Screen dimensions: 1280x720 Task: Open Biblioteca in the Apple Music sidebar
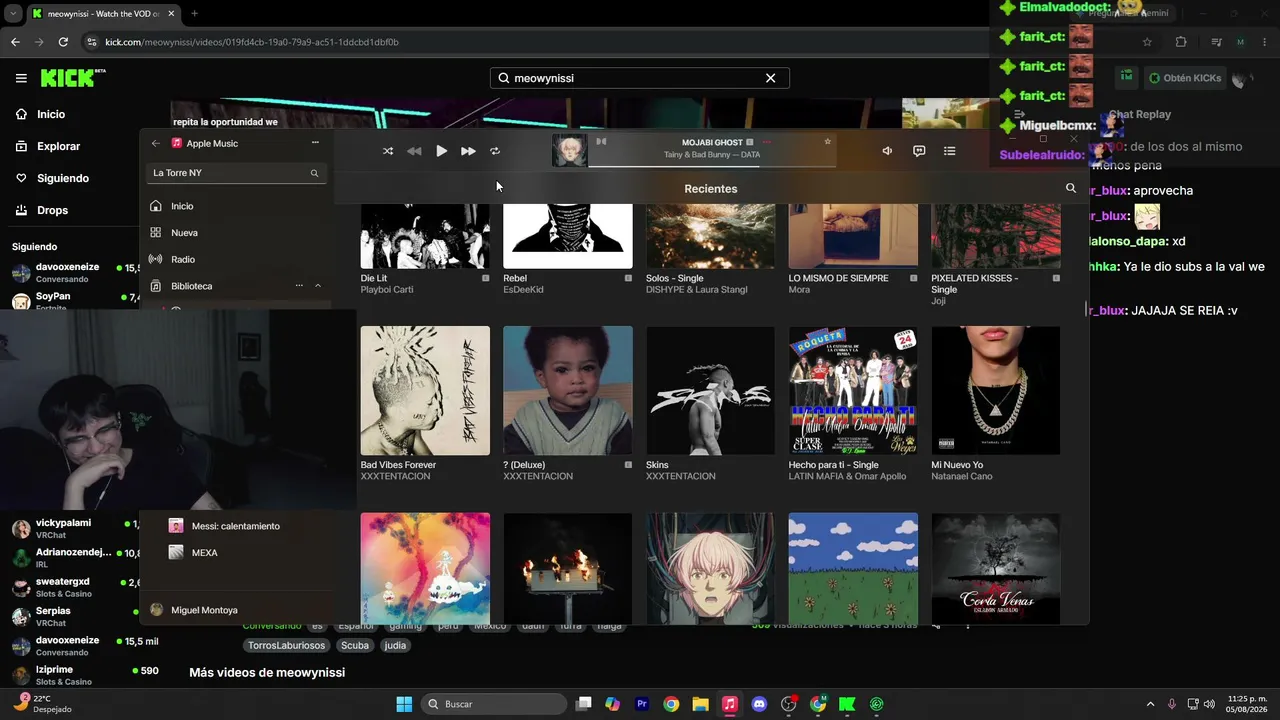click(x=191, y=286)
